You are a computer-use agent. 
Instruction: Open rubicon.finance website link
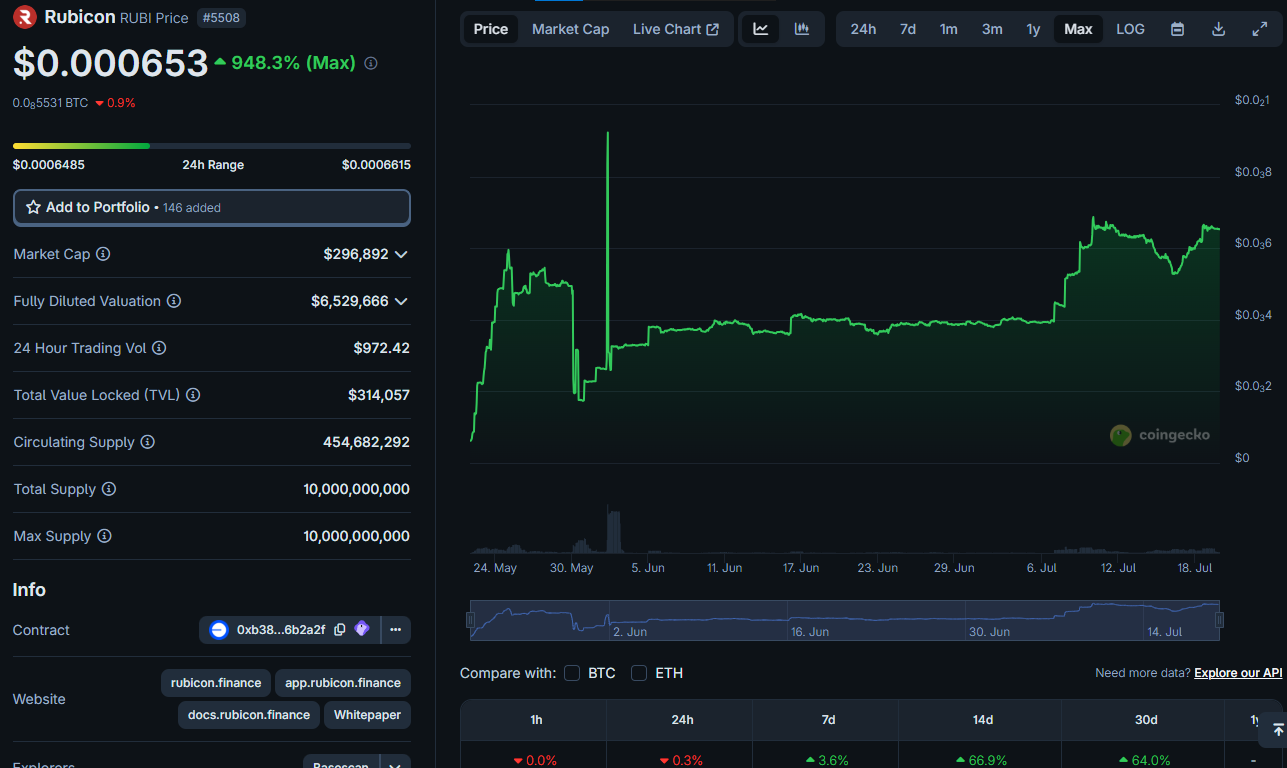point(216,683)
